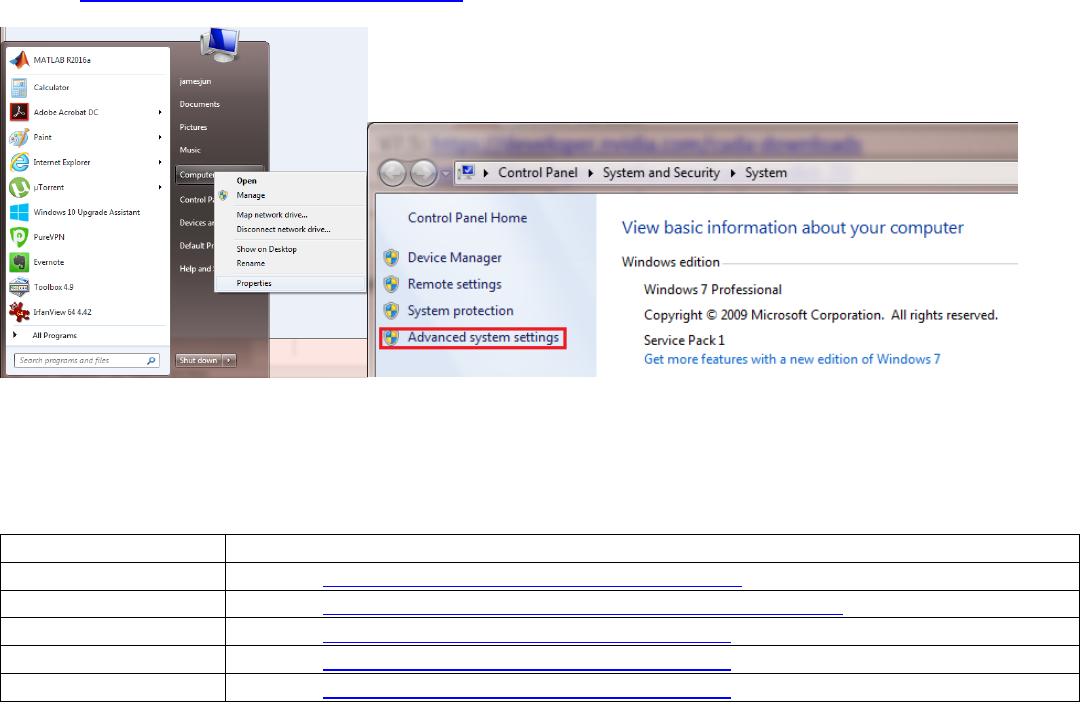The height and width of the screenshot is (702, 1080).
Task: Click System and Security in the breadcrumb
Action: point(661,173)
